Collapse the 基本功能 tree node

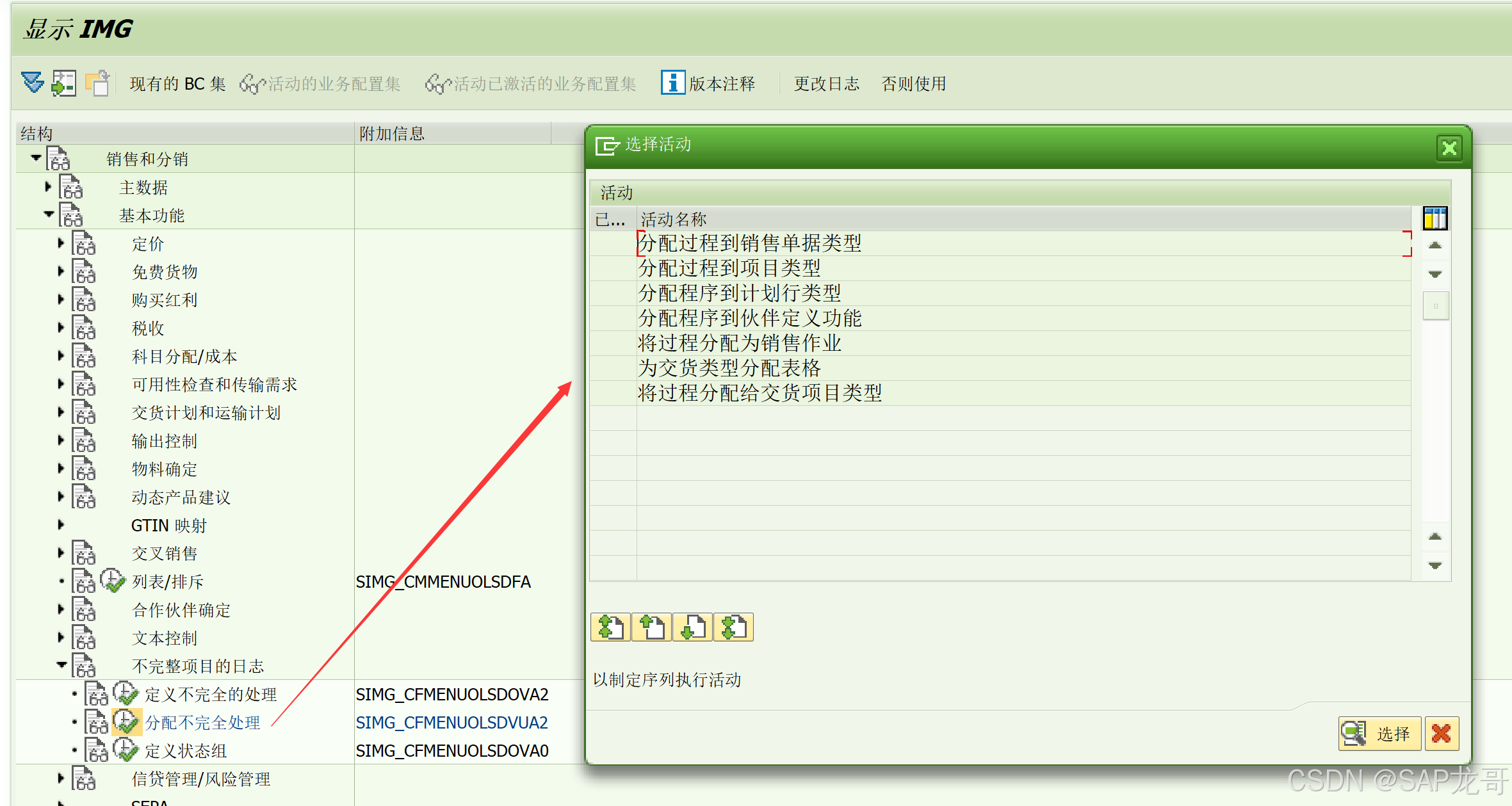click(49, 215)
